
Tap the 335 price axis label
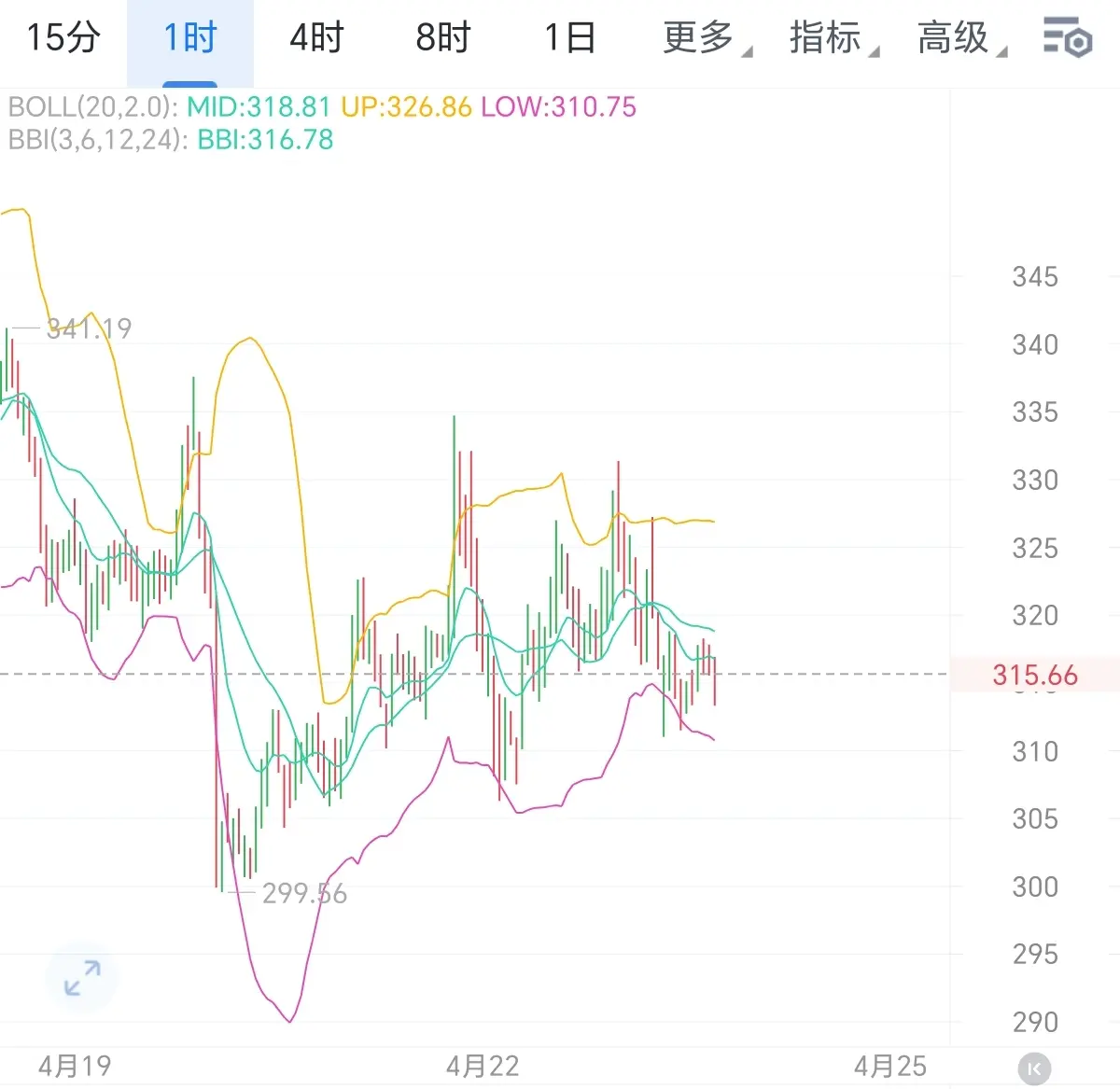tap(1035, 412)
